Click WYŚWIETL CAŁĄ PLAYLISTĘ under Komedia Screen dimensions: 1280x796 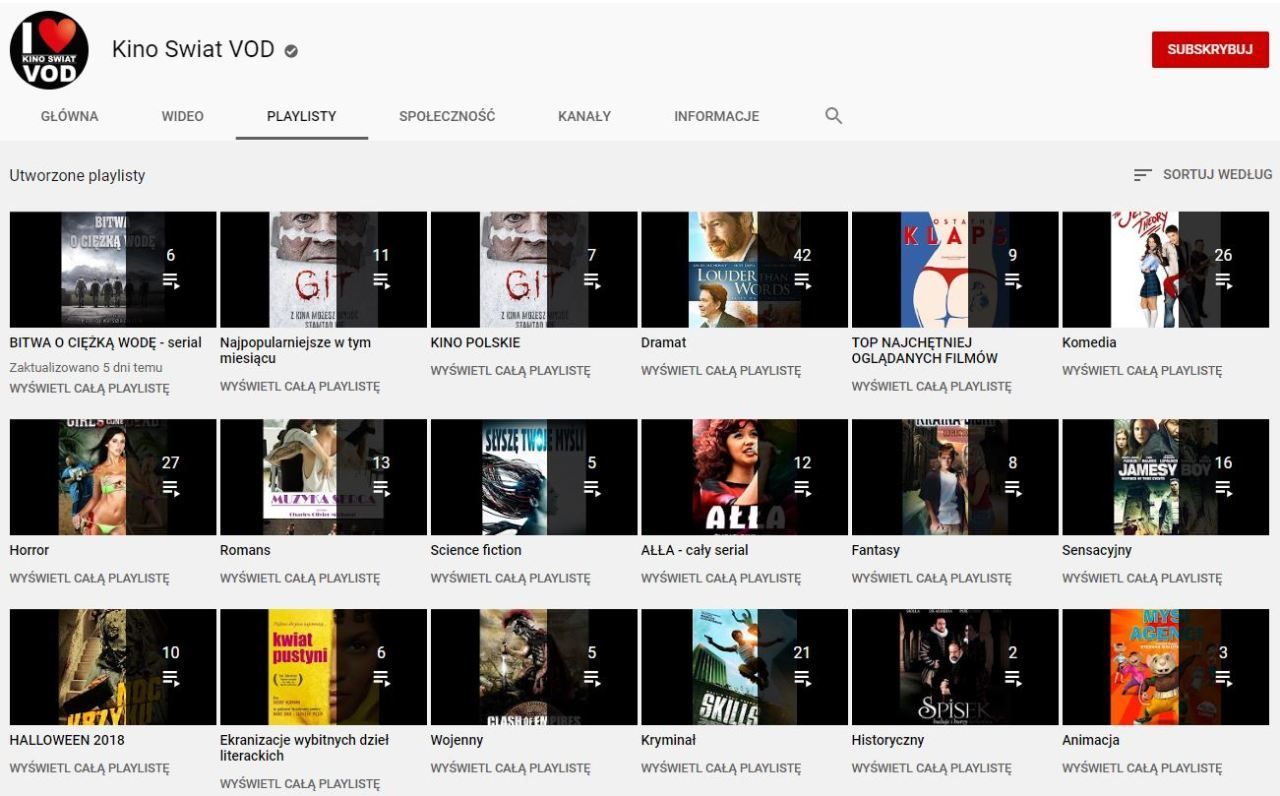(x=1142, y=370)
